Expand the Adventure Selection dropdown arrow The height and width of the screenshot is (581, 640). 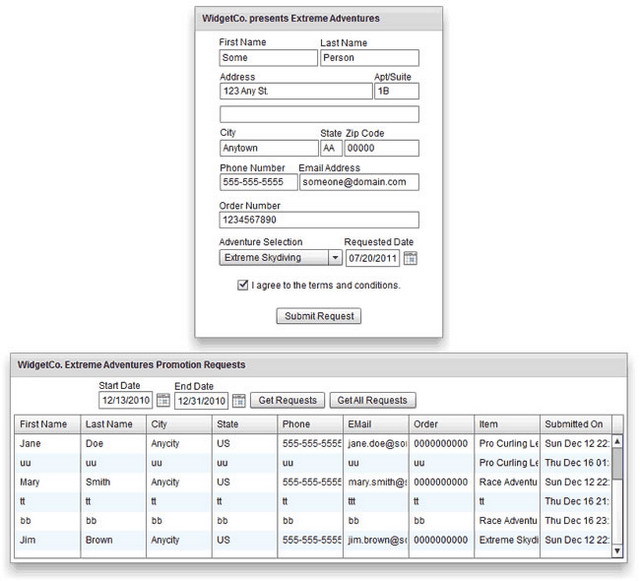click(335, 258)
